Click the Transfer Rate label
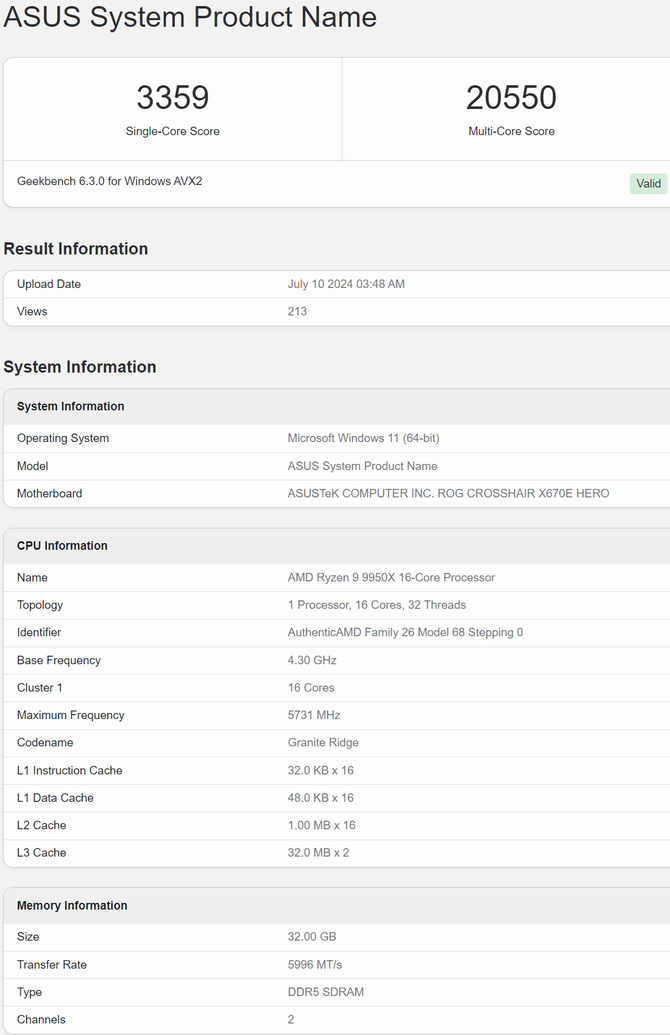670x1035 pixels. [51, 965]
